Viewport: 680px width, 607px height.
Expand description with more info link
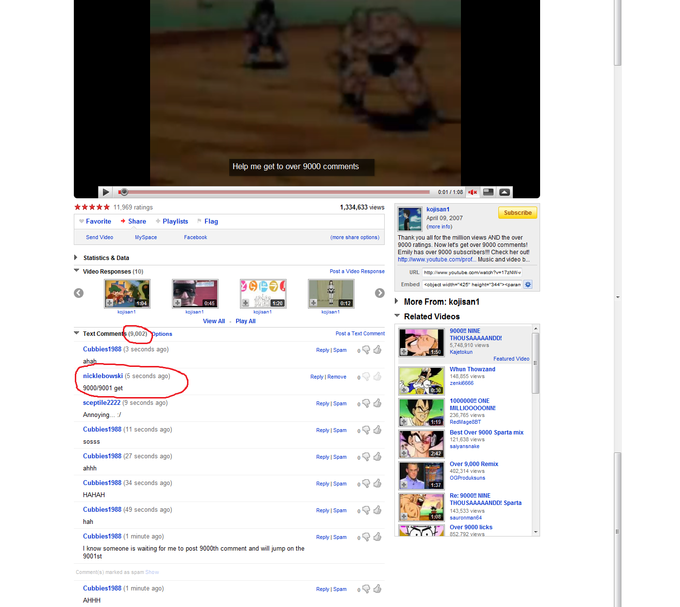(x=439, y=226)
